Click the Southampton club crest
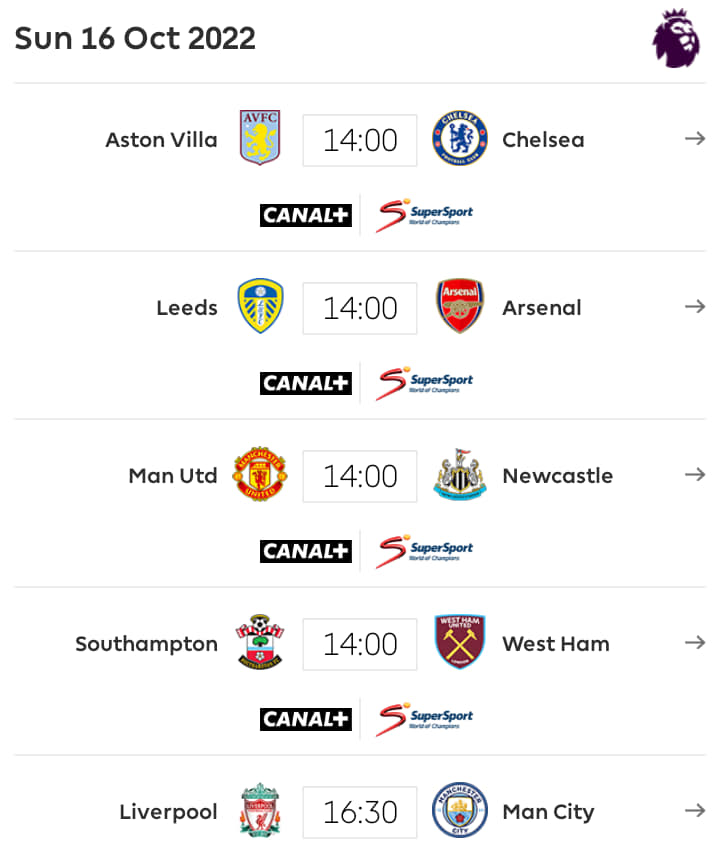This screenshot has width=720, height=860. [x=260, y=643]
